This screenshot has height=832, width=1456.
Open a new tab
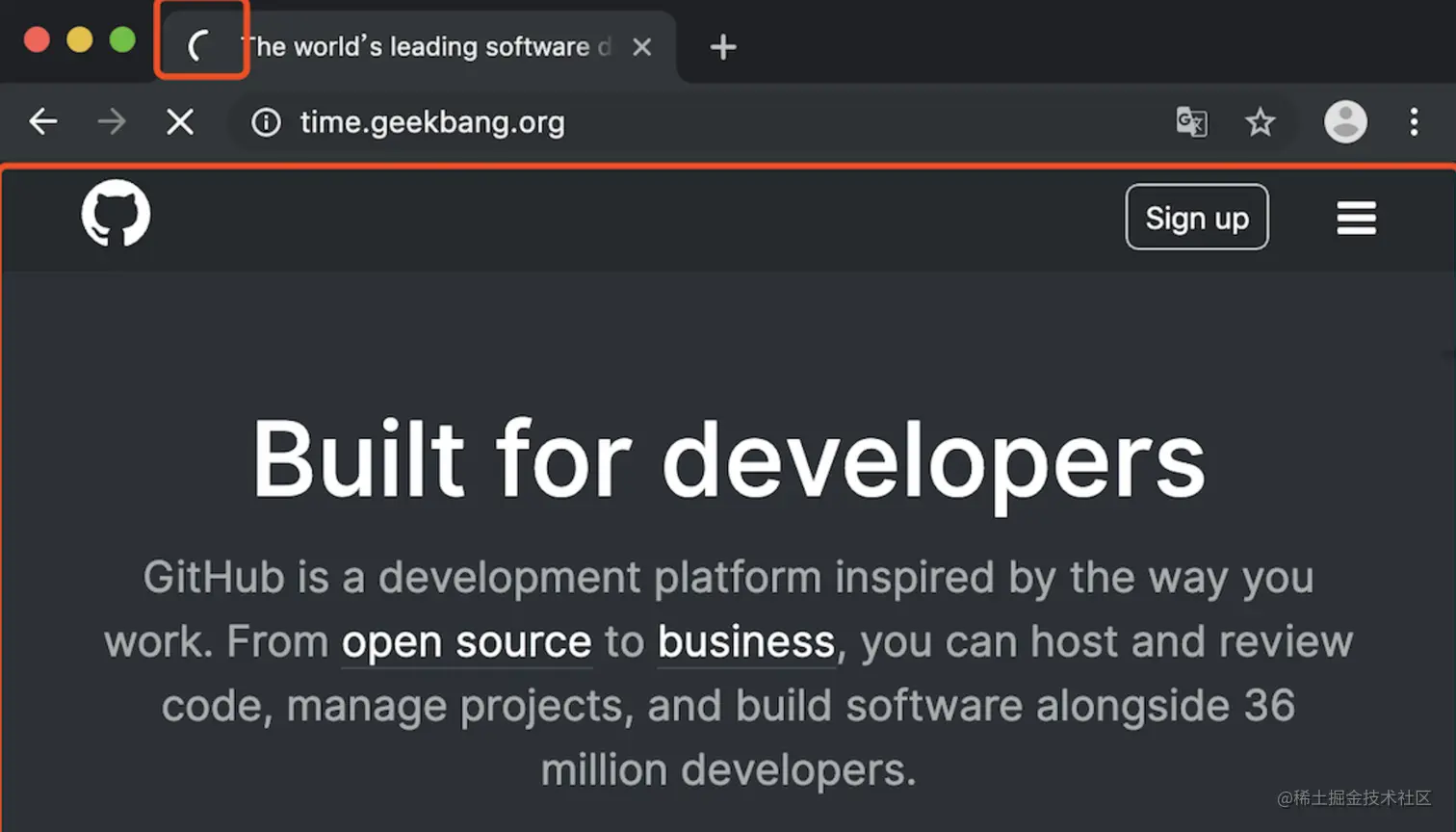tap(723, 47)
